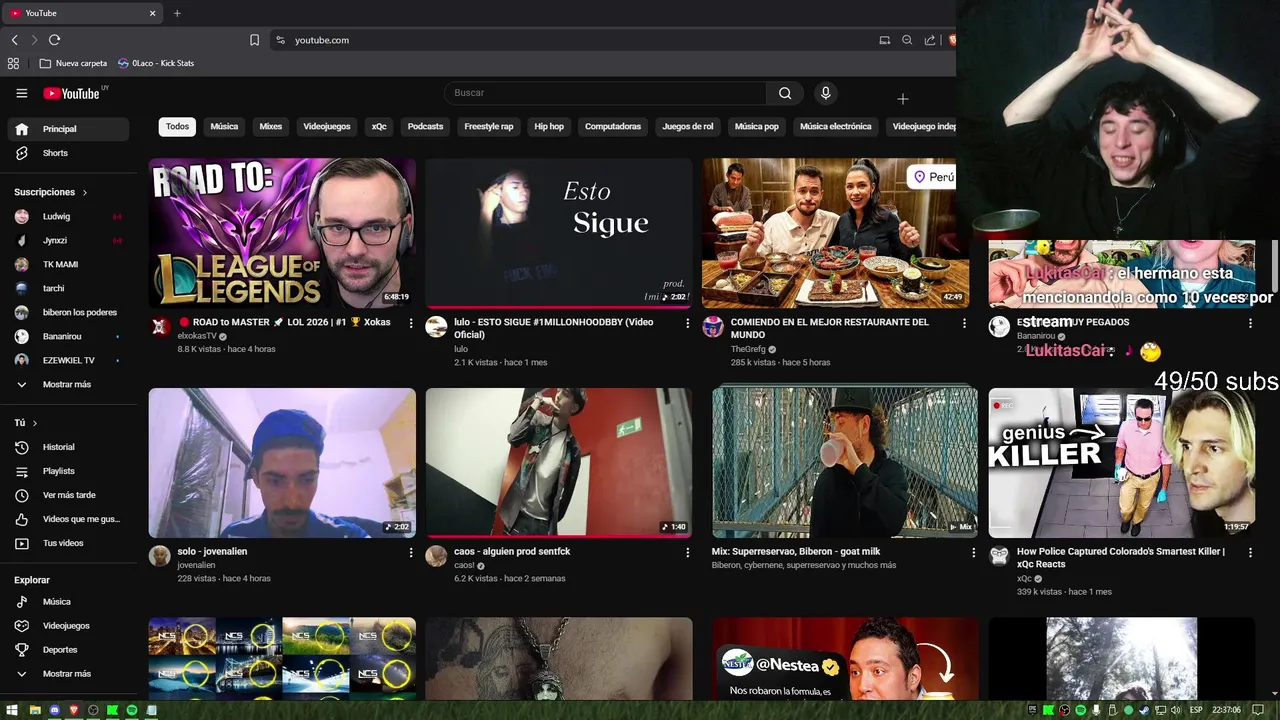Image resolution: width=1280 pixels, height=720 pixels.
Task: Open more options for caos - alguien video
Action: (x=688, y=552)
